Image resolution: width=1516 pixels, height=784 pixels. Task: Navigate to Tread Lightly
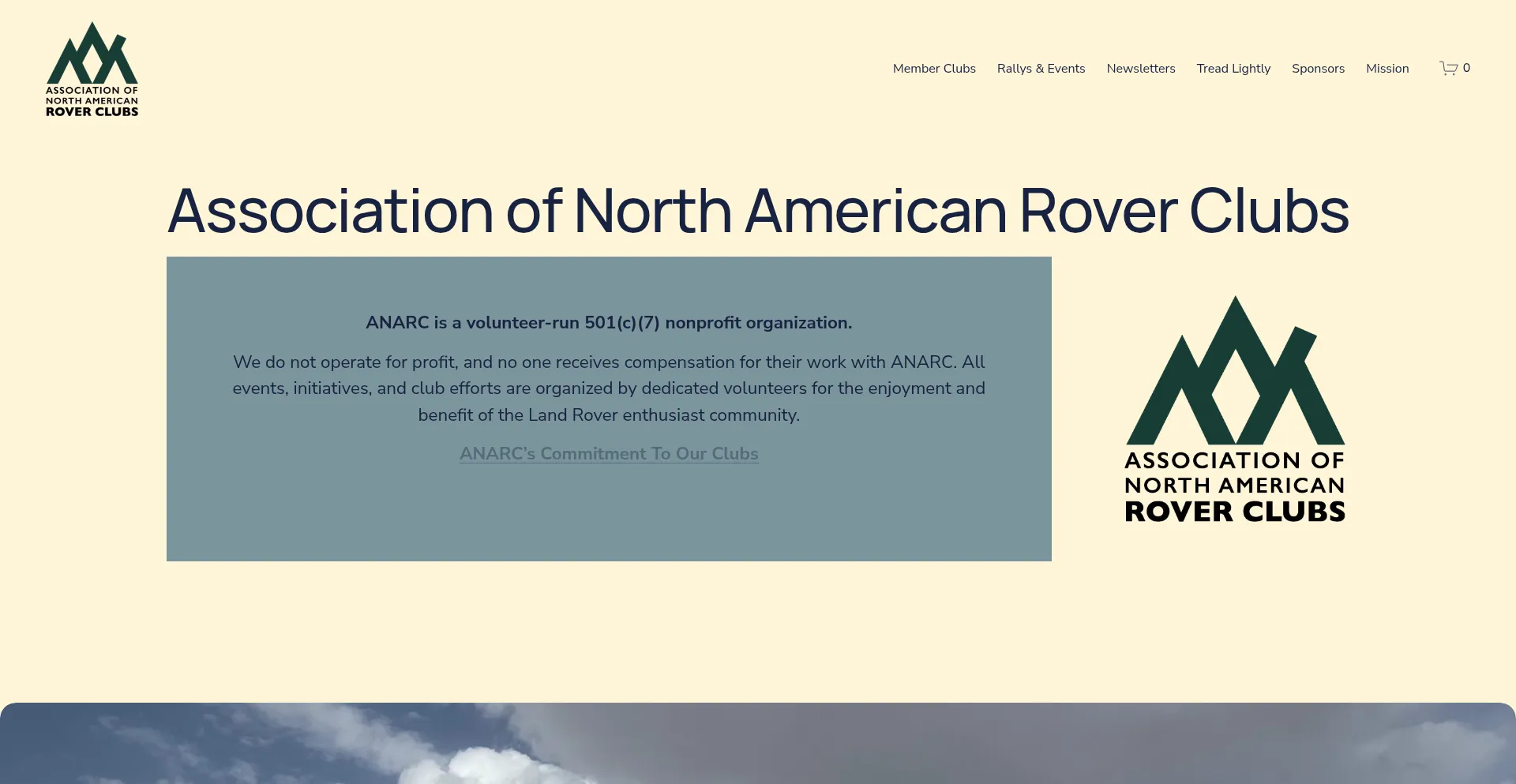coord(1233,69)
